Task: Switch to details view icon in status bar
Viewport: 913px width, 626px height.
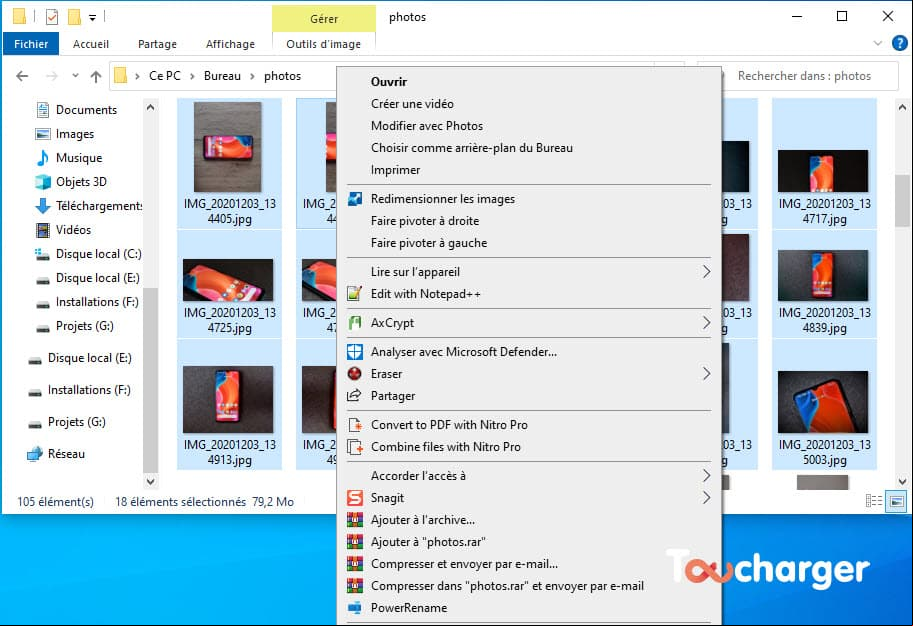Action: [x=873, y=501]
